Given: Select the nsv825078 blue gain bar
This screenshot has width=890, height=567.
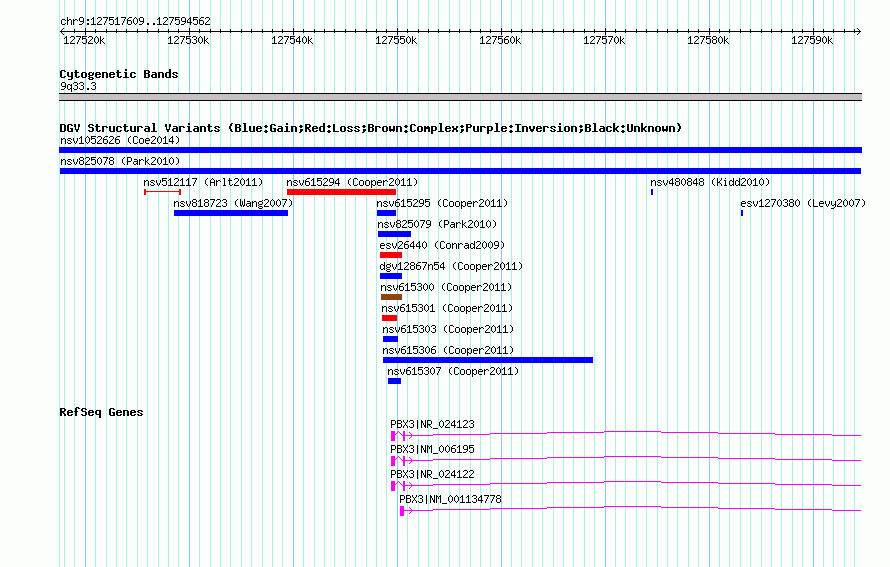Looking at the screenshot, I should coord(460,171).
